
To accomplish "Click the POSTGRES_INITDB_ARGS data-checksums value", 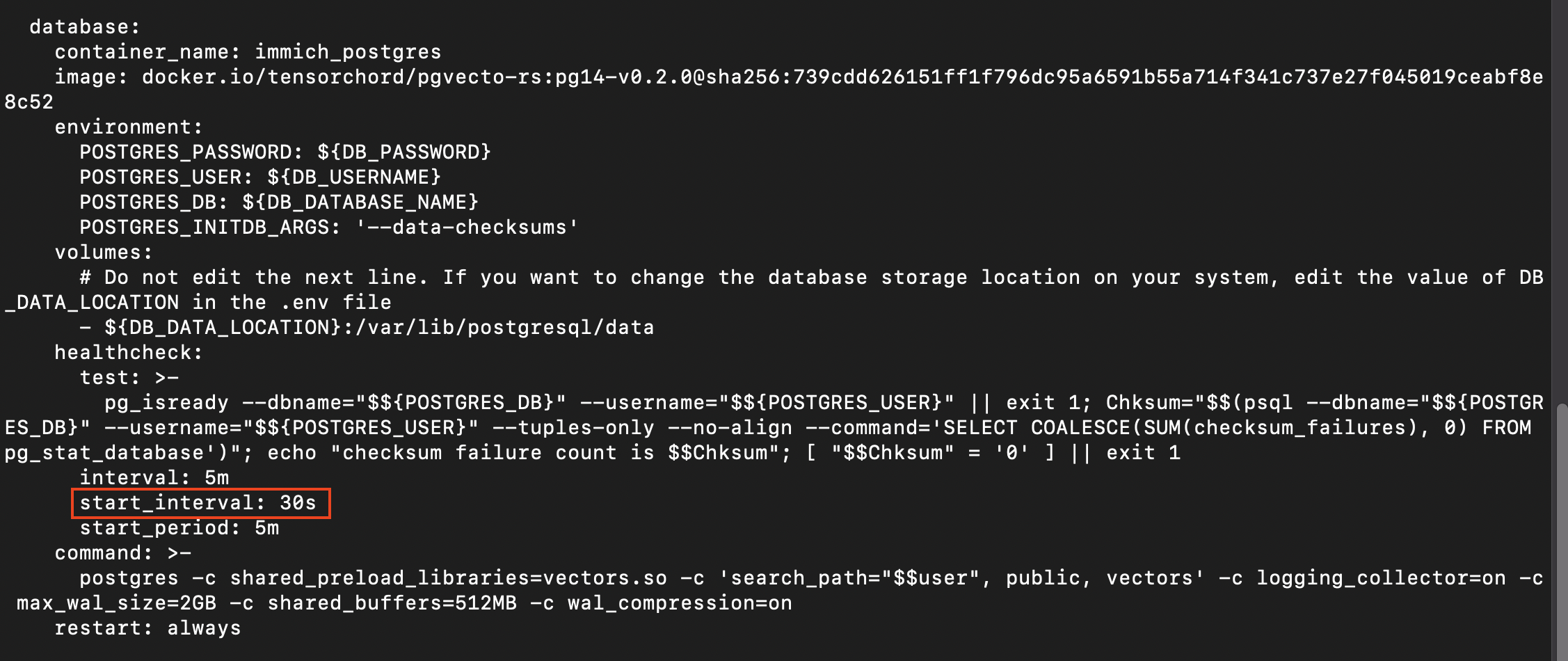I will pos(467,228).
